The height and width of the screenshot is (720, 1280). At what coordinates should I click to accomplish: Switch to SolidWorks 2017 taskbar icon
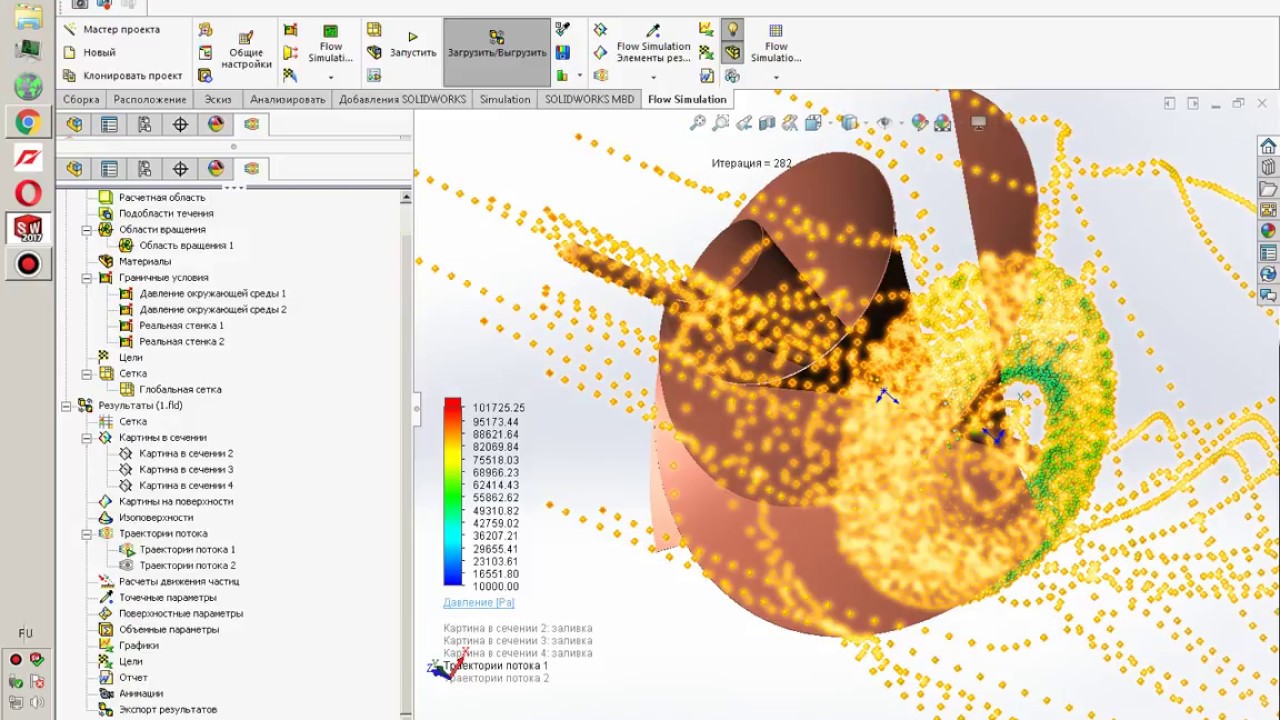point(28,229)
